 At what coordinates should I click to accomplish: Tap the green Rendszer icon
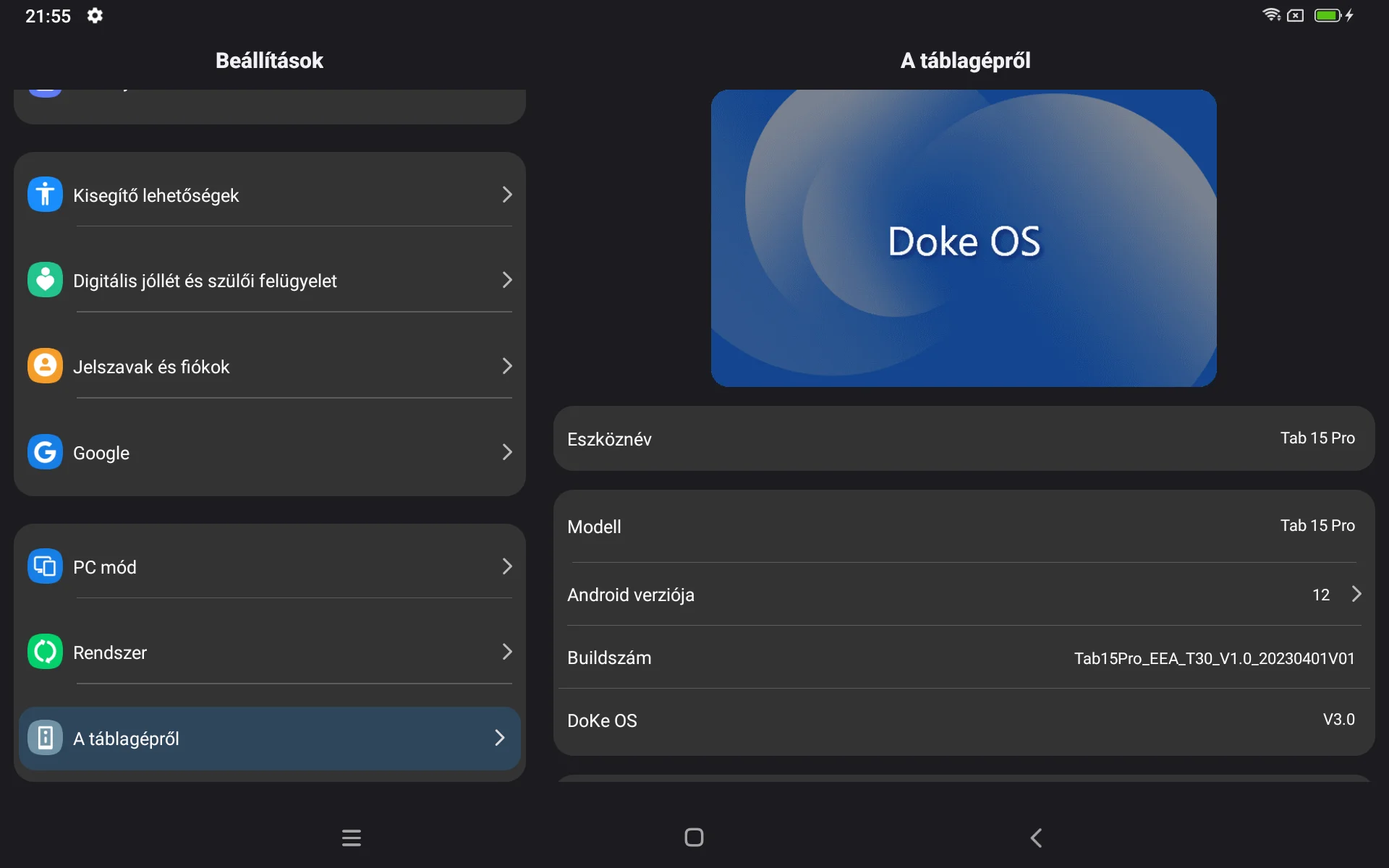coord(45,652)
